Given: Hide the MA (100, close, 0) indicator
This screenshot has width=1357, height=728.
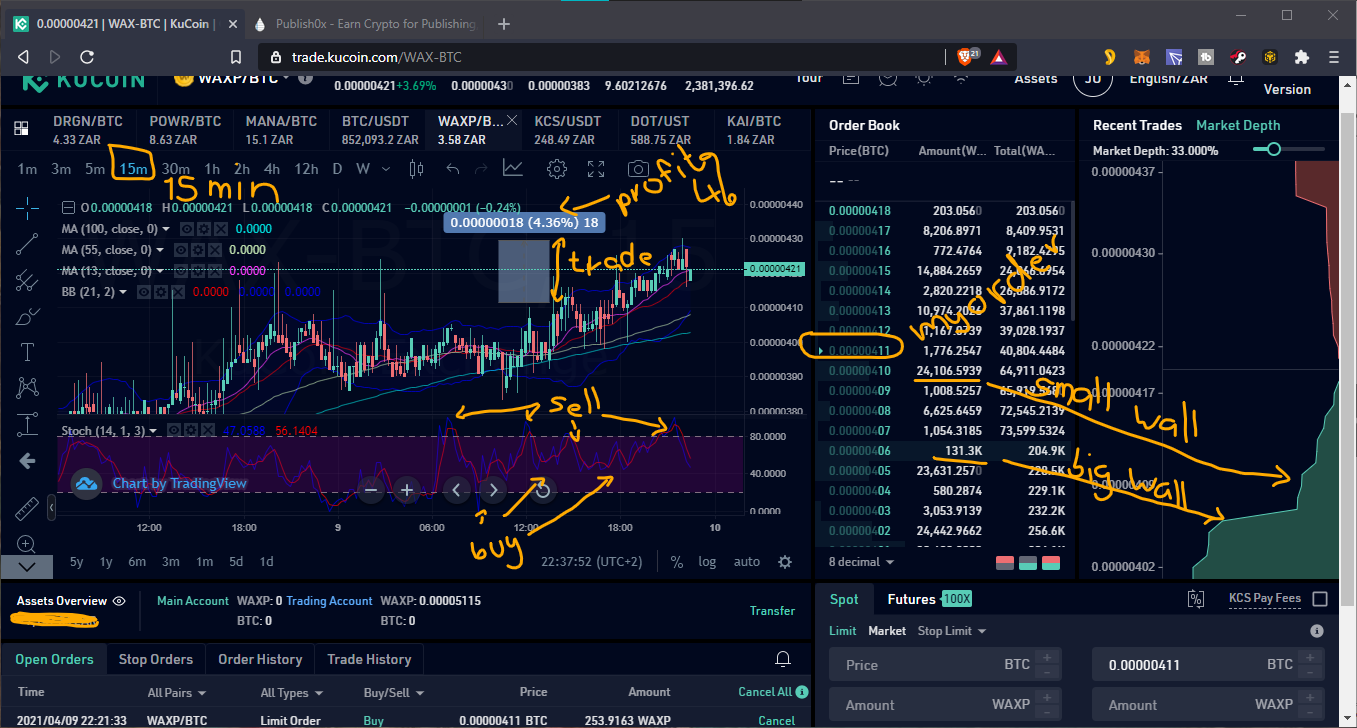Looking at the screenshot, I should click(x=186, y=229).
